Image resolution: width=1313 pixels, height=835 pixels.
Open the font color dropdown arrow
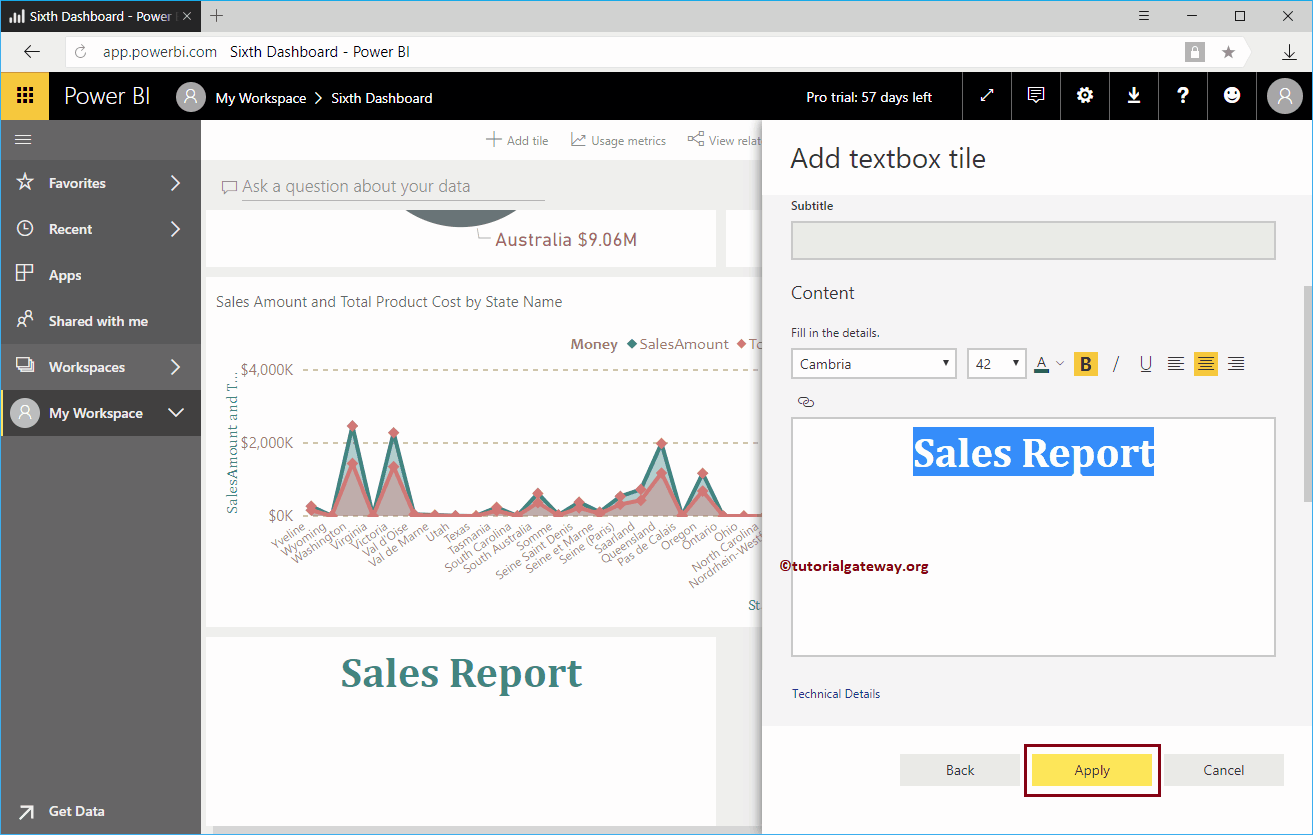1060,364
